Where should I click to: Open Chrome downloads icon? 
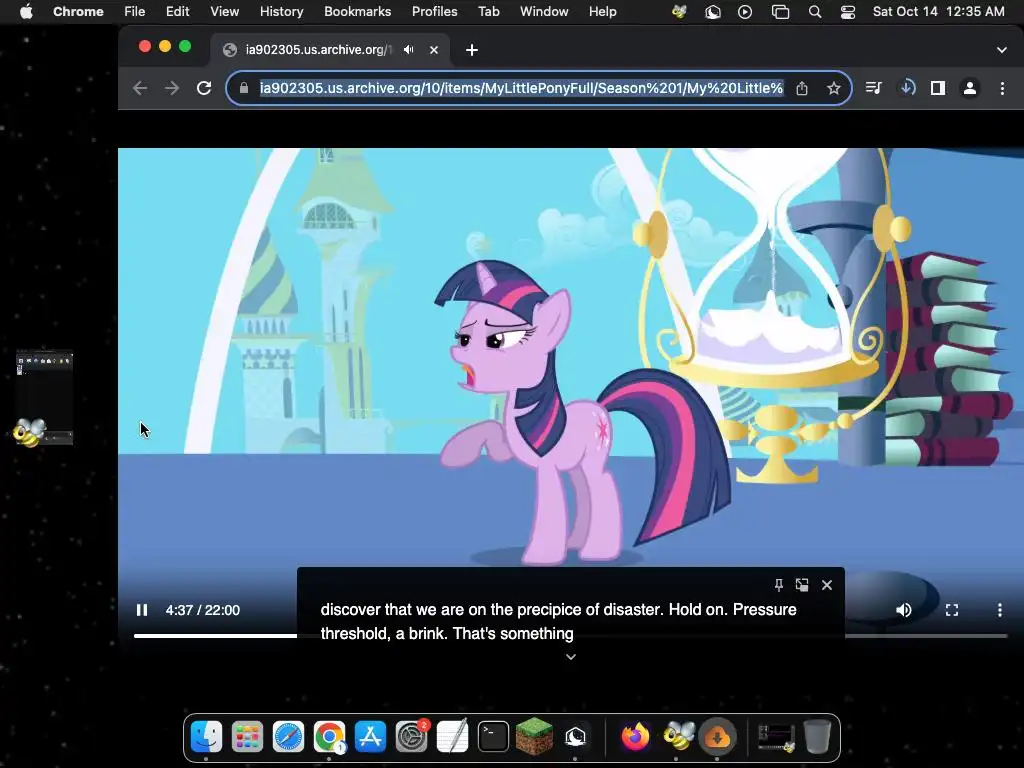(907, 88)
